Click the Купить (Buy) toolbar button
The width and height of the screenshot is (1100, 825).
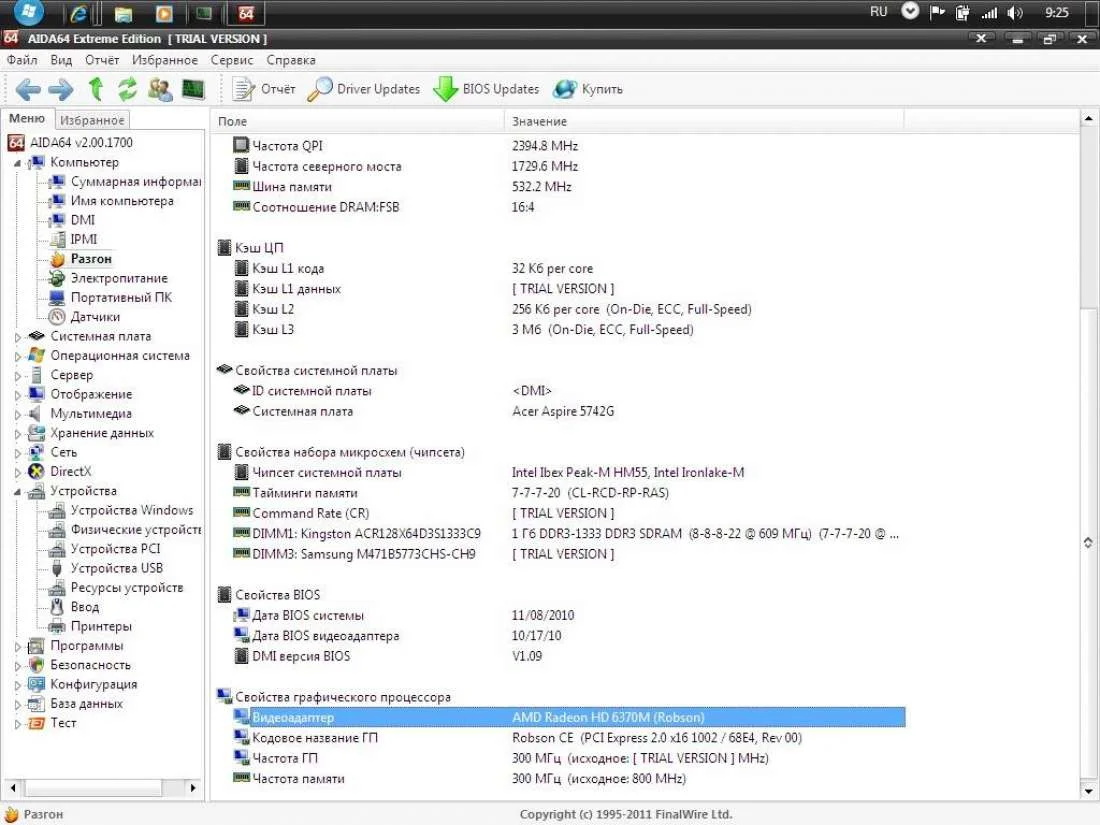tap(589, 90)
